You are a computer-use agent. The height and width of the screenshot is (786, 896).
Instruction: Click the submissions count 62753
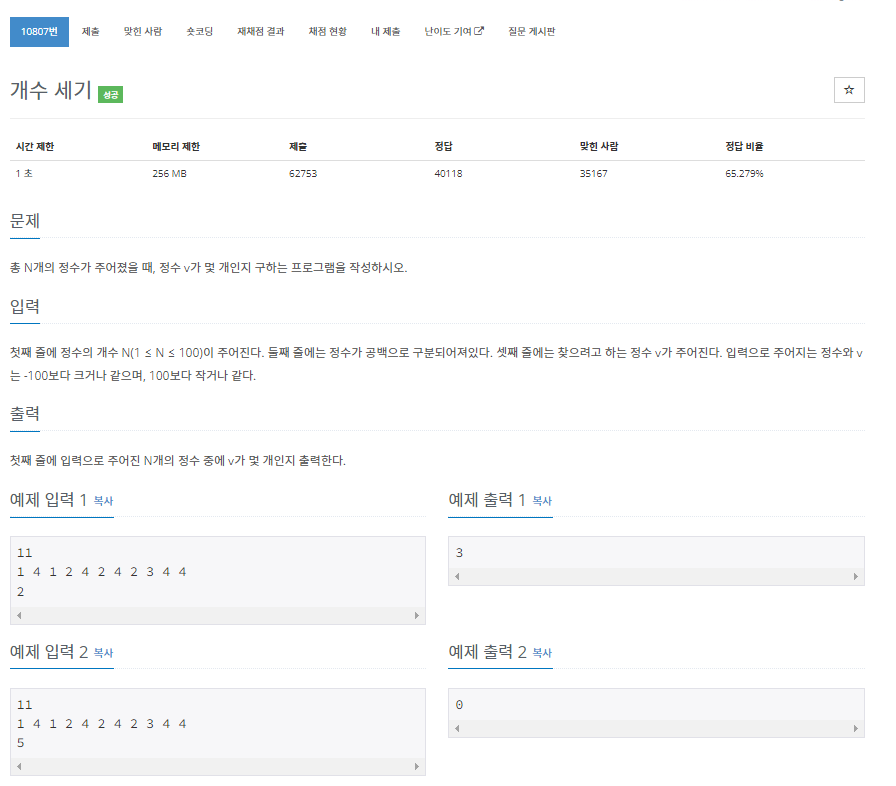pos(303,174)
